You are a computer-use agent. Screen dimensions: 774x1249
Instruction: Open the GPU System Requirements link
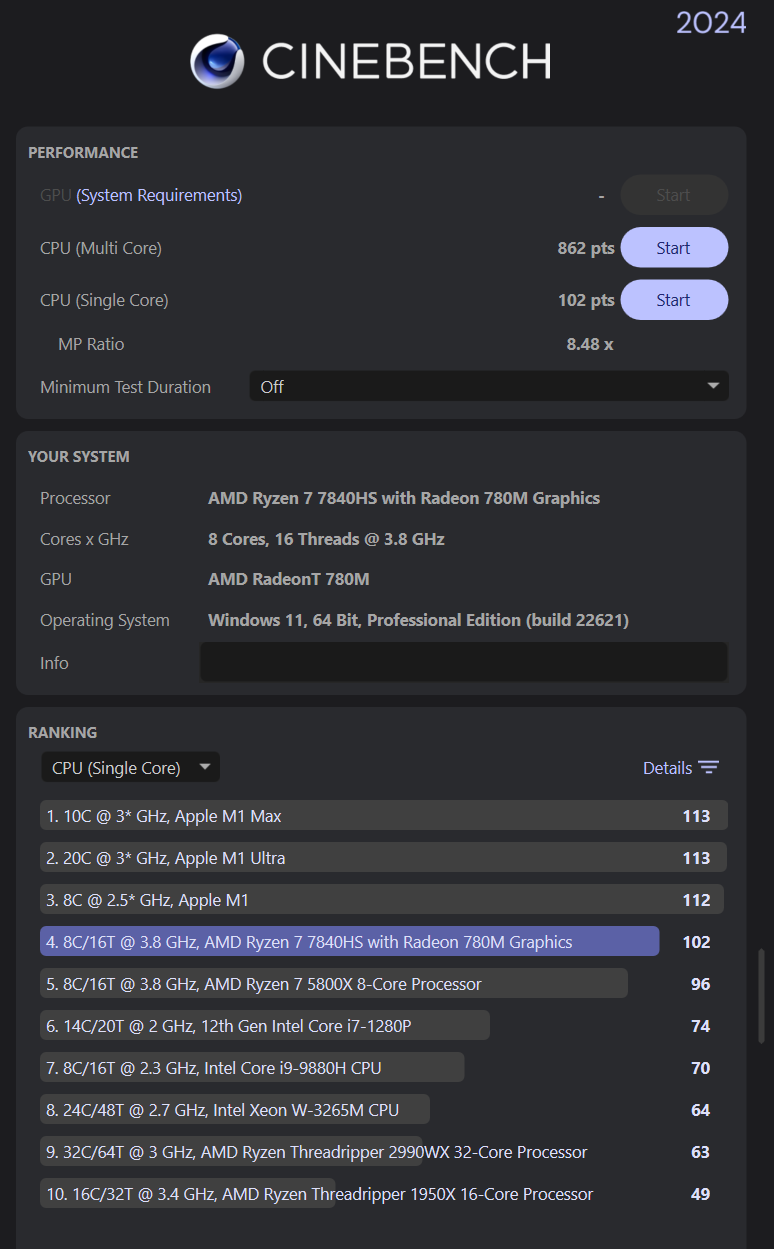pos(159,195)
